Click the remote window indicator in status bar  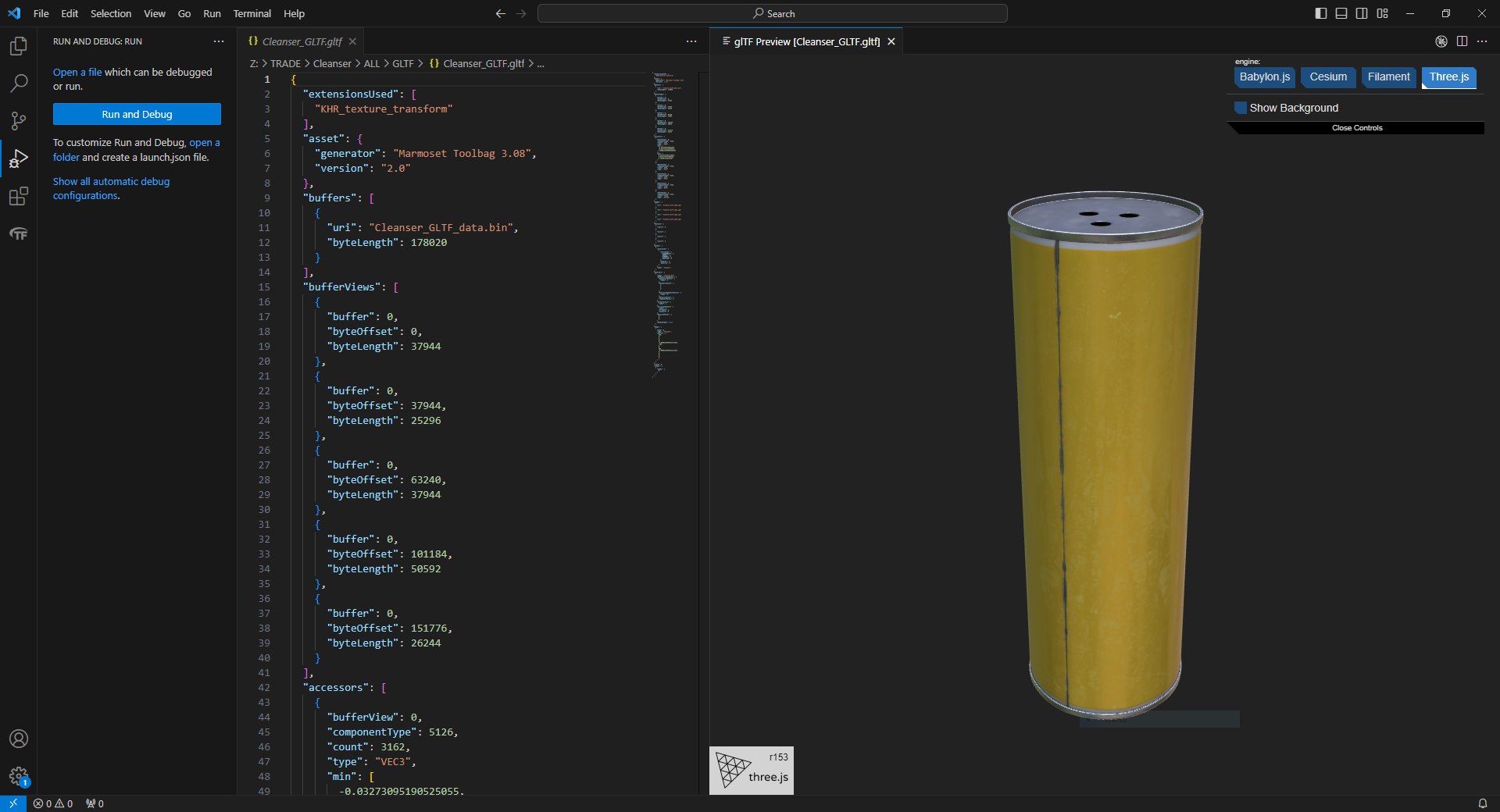(x=12, y=803)
